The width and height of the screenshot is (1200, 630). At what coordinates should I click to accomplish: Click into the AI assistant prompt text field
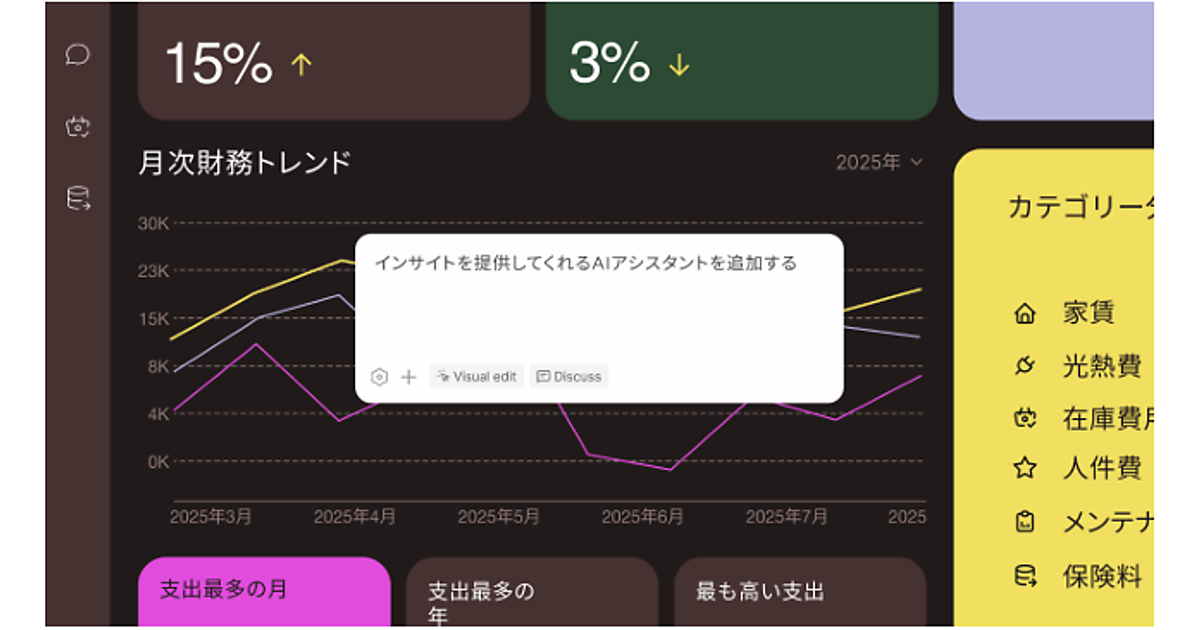(x=598, y=300)
